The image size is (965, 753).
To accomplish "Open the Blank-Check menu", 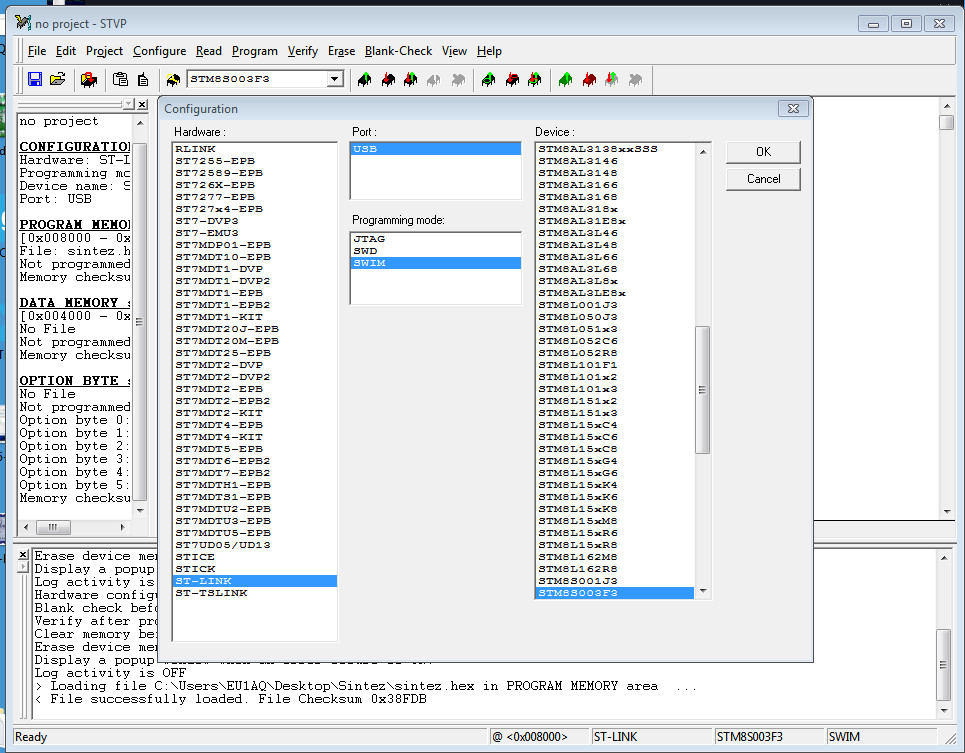I will pos(398,51).
